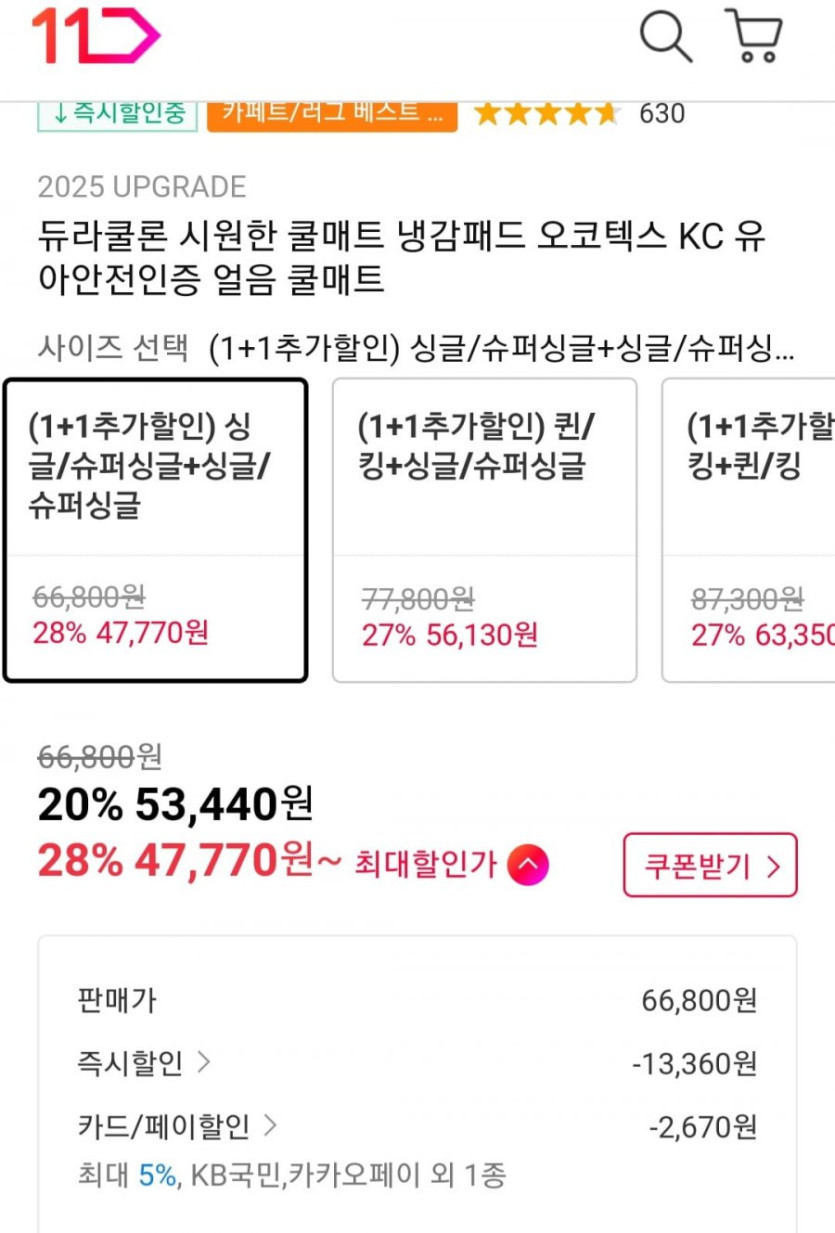Image resolution: width=835 pixels, height=1233 pixels.
Task: Select the 싱글/슈퍼싱글+싱글/슈퍼싱글 option card
Action: (x=155, y=530)
